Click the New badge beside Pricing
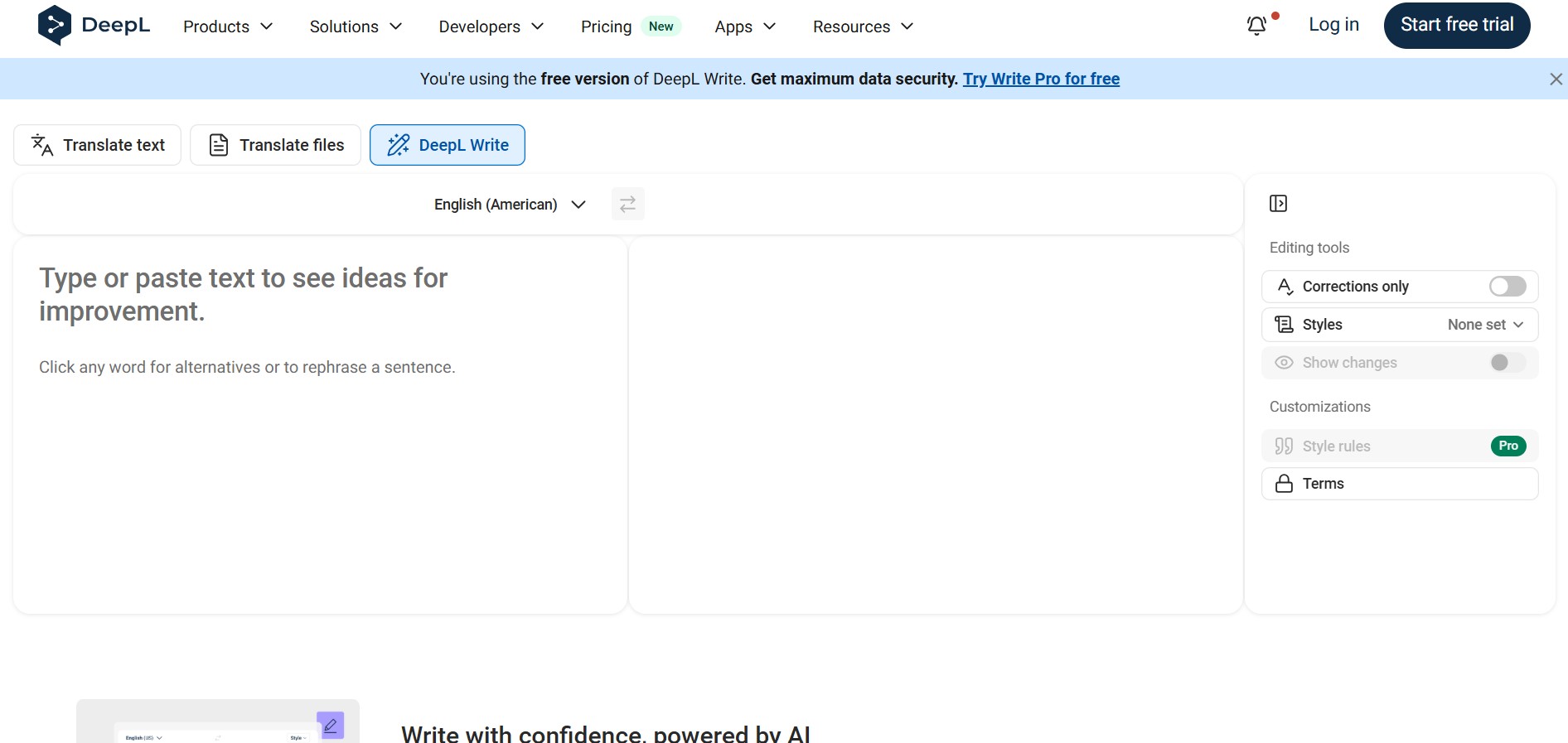Screen dimensions: 1568x743 point(661,27)
